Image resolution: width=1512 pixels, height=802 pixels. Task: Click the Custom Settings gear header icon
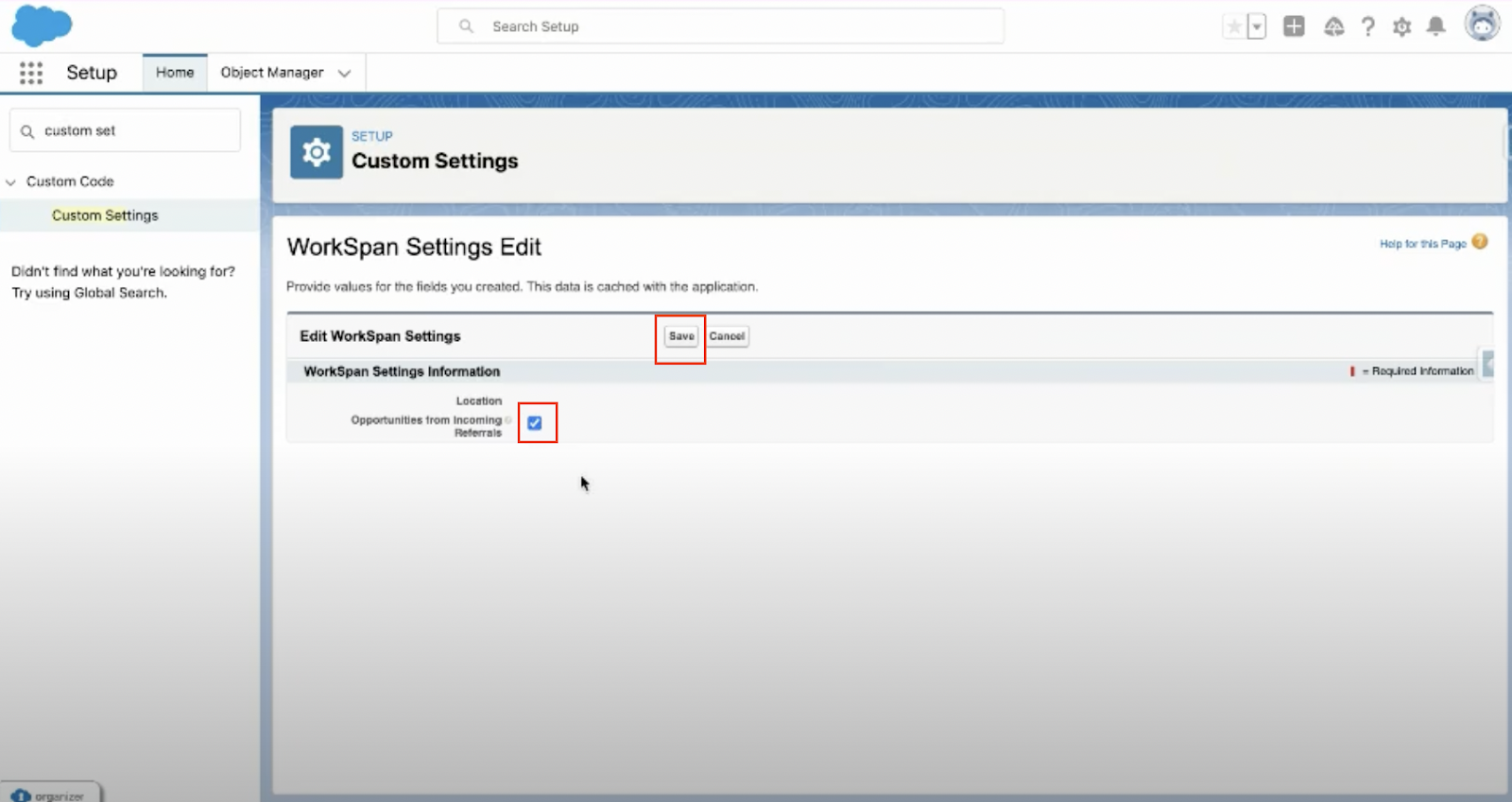pos(317,152)
